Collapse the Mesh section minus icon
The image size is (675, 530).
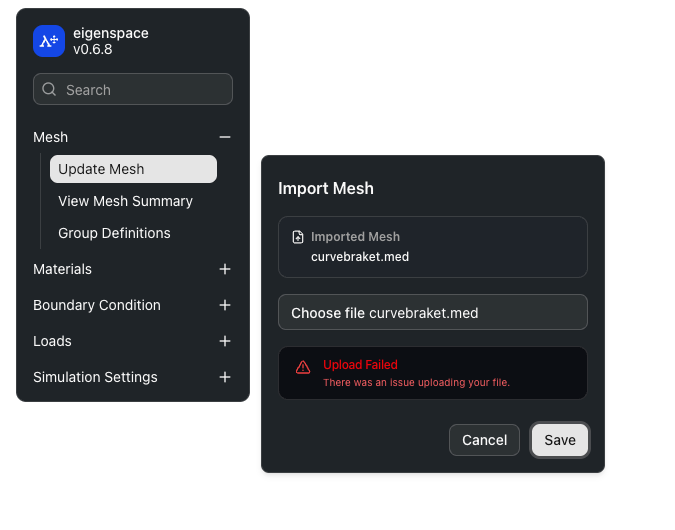tap(225, 137)
